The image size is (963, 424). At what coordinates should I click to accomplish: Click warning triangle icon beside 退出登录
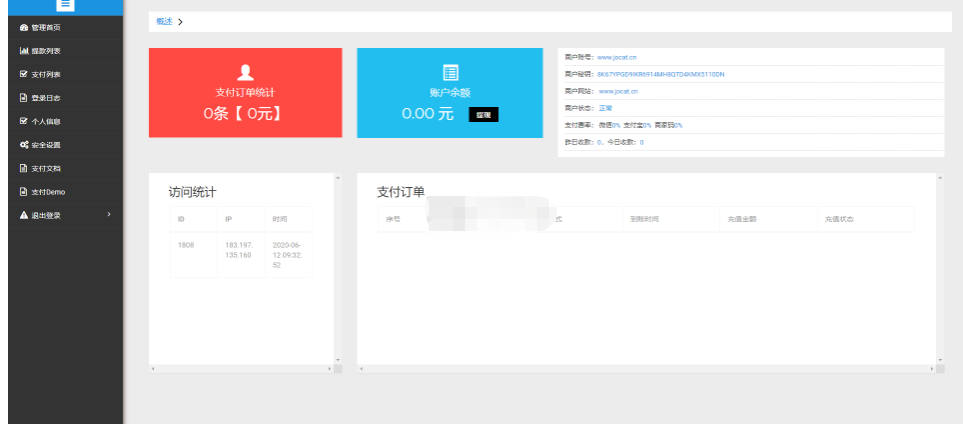click(24, 215)
